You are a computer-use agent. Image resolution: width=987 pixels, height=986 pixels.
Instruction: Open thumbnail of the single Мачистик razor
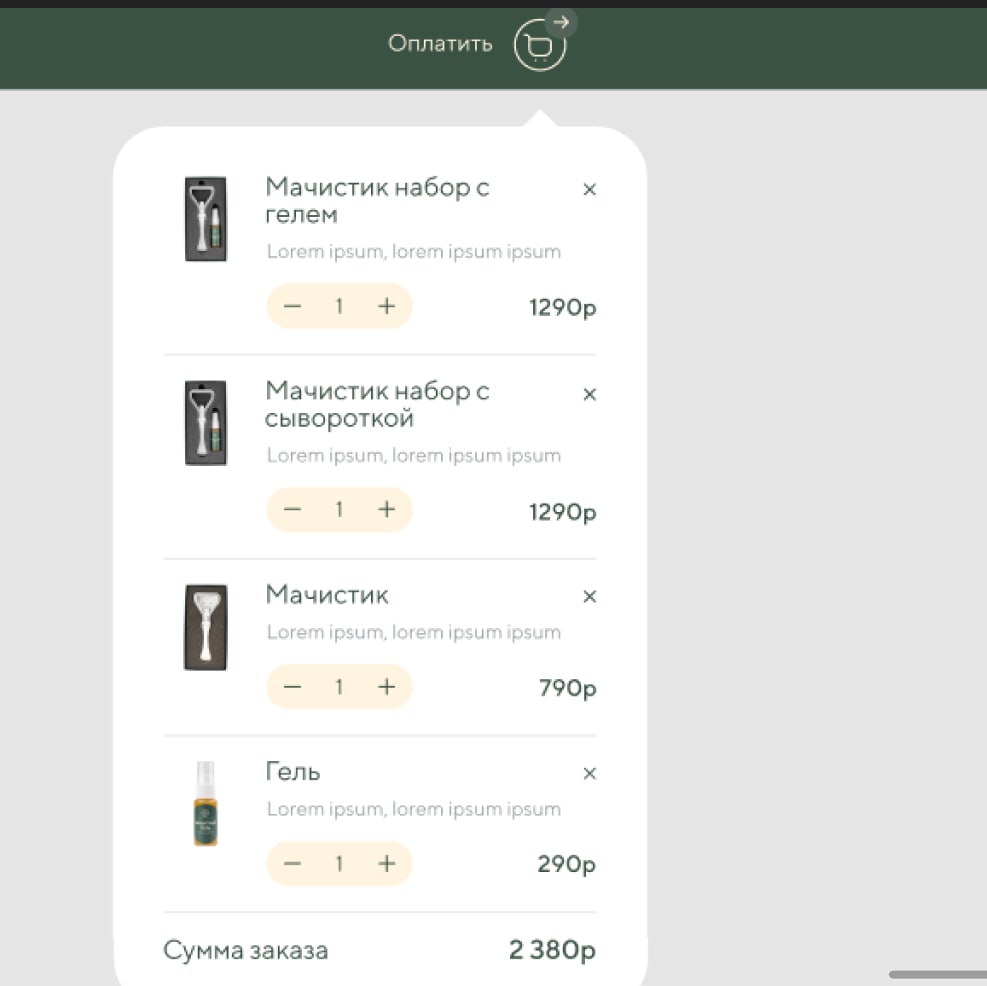[x=206, y=627]
